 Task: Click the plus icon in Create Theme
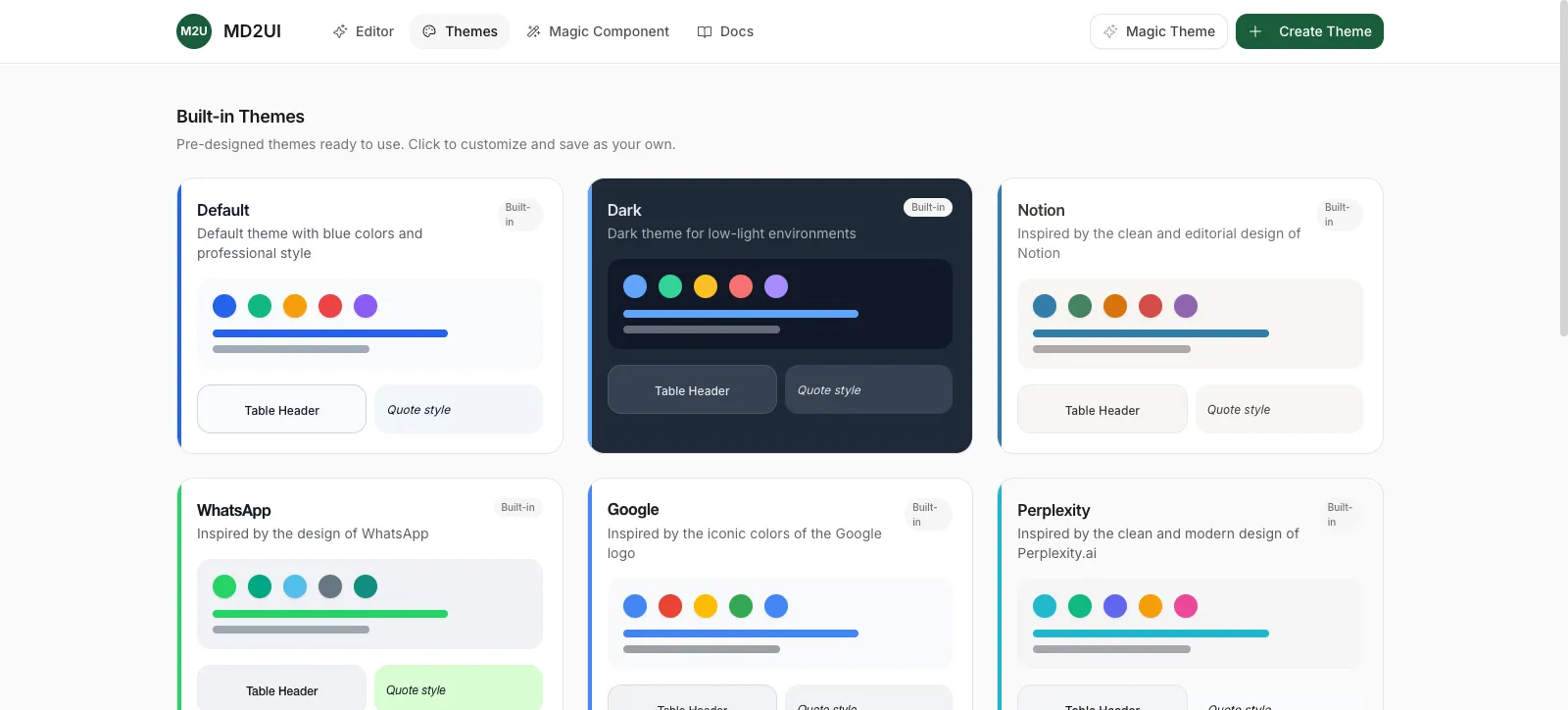tap(1255, 31)
